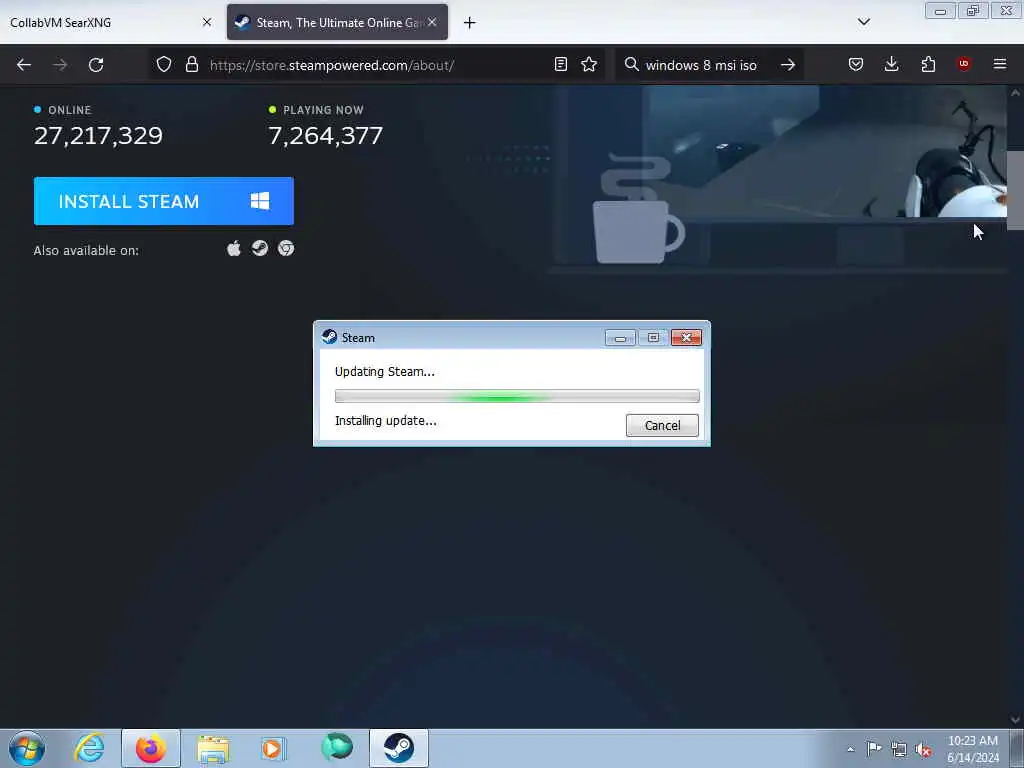1024x768 pixels.
Task: Select the SteamOS download icon
Action: 260,248
